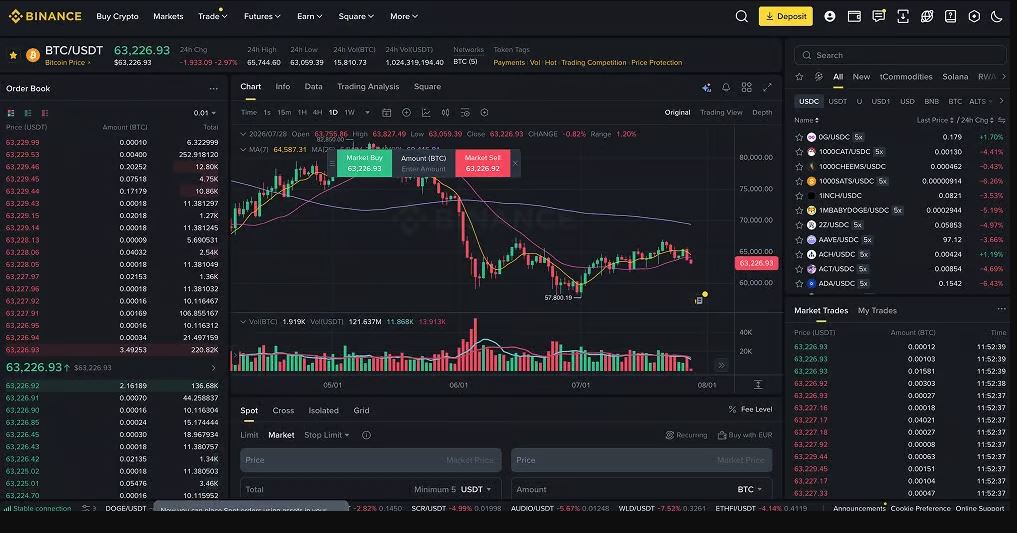1017x533 pixels.
Task: Toggle BTC/USDT favorite star
Action: pyautogui.click(x=13, y=55)
